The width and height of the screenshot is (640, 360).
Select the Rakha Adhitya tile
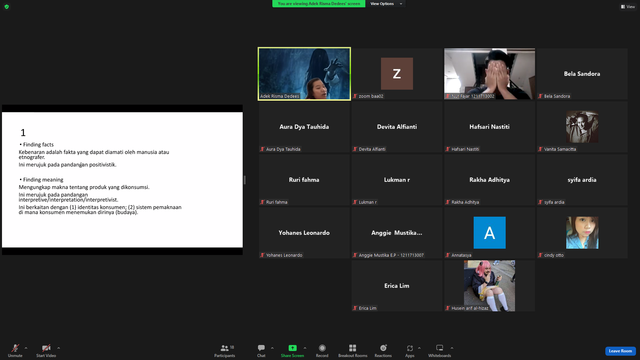coord(489,180)
